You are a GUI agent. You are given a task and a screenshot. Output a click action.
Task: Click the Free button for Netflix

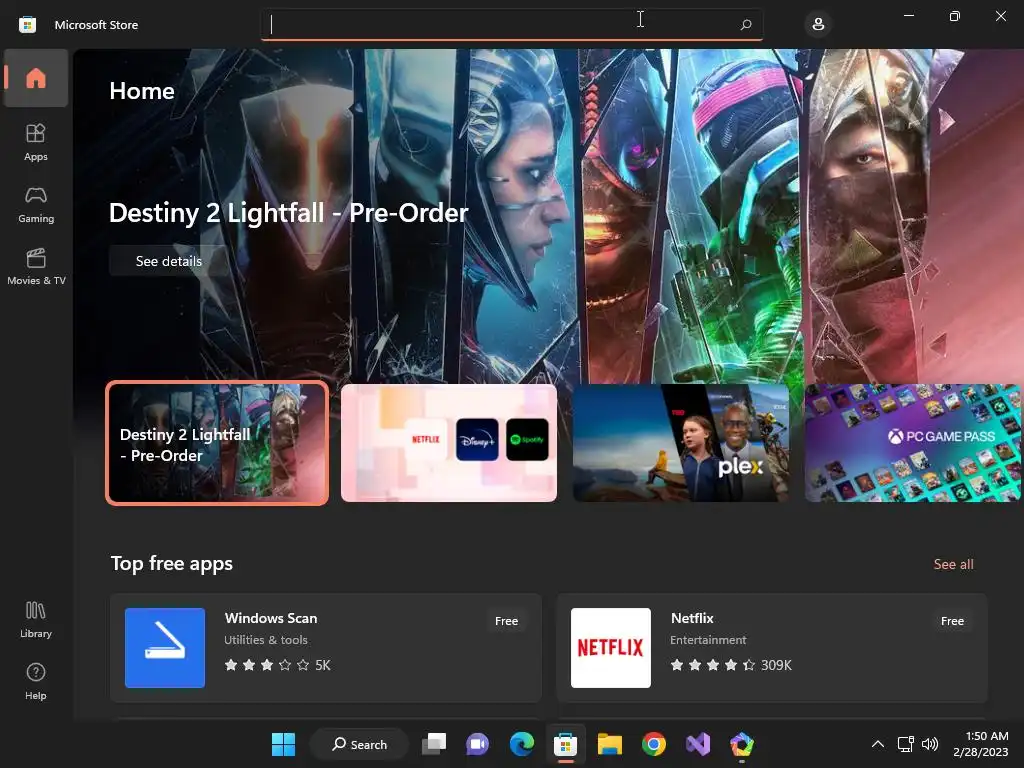tap(952, 621)
